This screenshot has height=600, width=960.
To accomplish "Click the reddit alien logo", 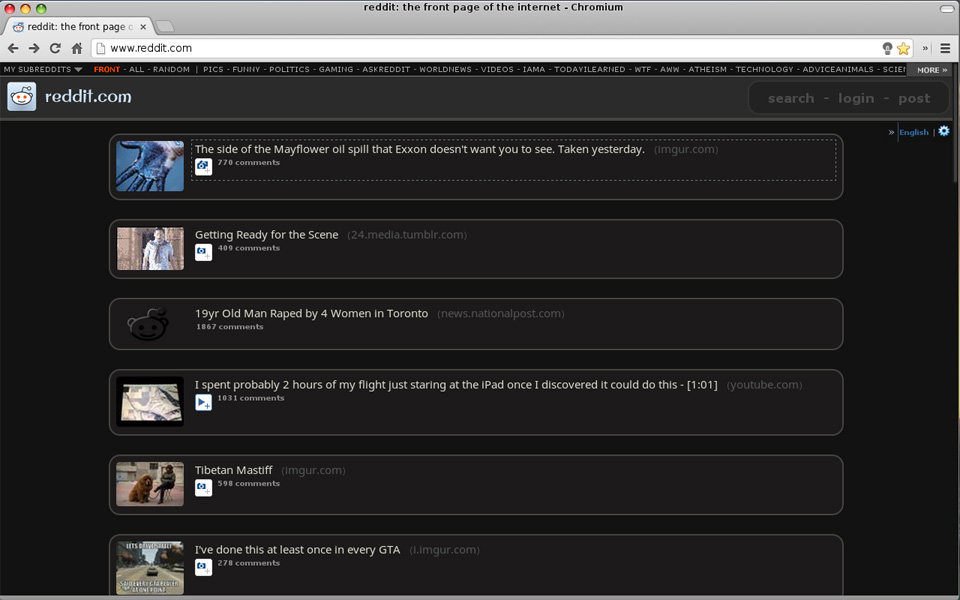I will [x=21, y=97].
